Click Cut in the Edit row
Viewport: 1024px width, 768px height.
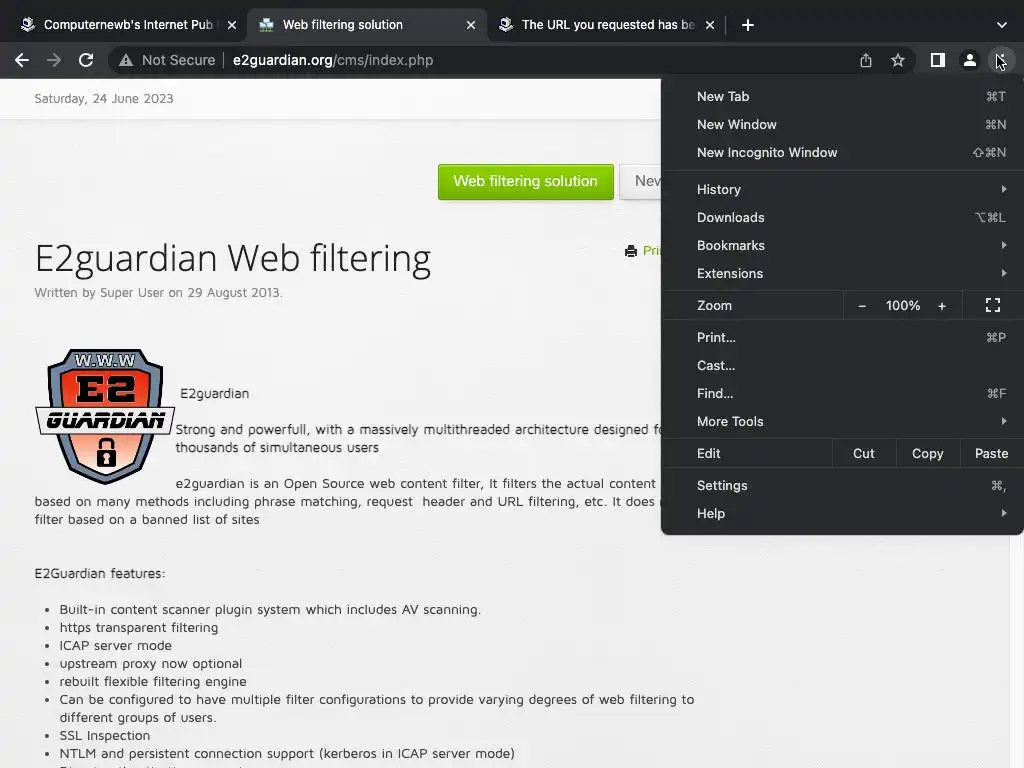863,453
